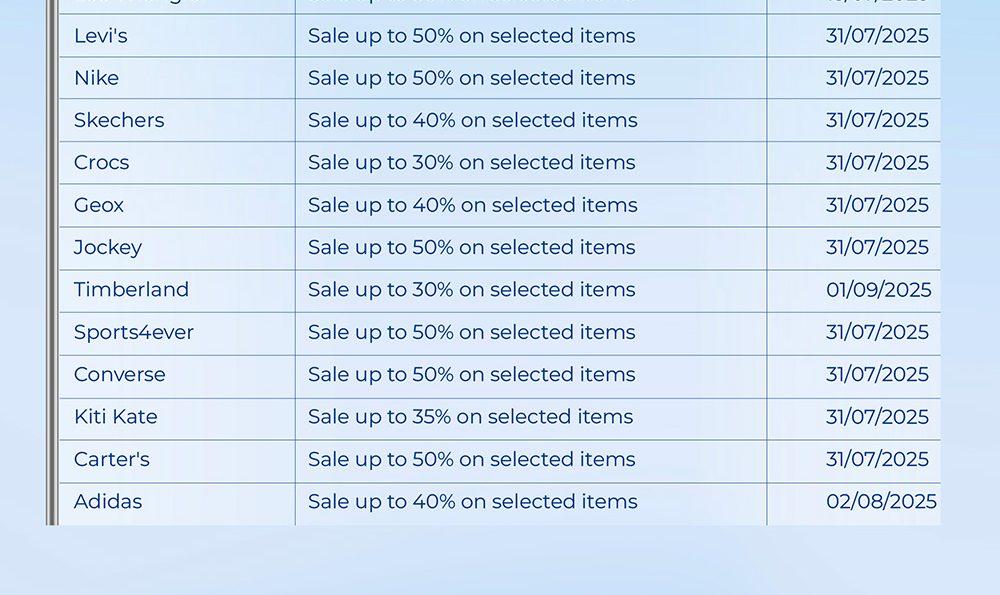
Task: Click Timberland's 01/09/2025 end date
Action: pos(878,290)
